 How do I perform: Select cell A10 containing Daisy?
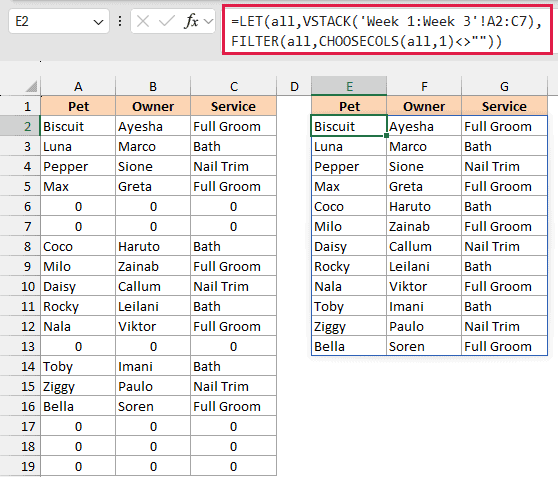point(78,287)
